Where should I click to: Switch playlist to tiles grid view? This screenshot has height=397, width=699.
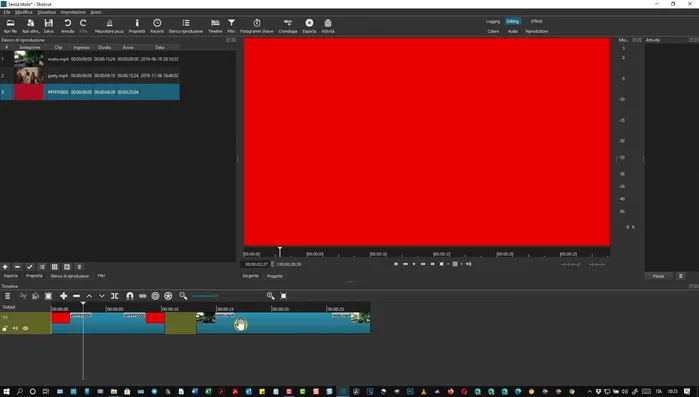coord(54,267)
